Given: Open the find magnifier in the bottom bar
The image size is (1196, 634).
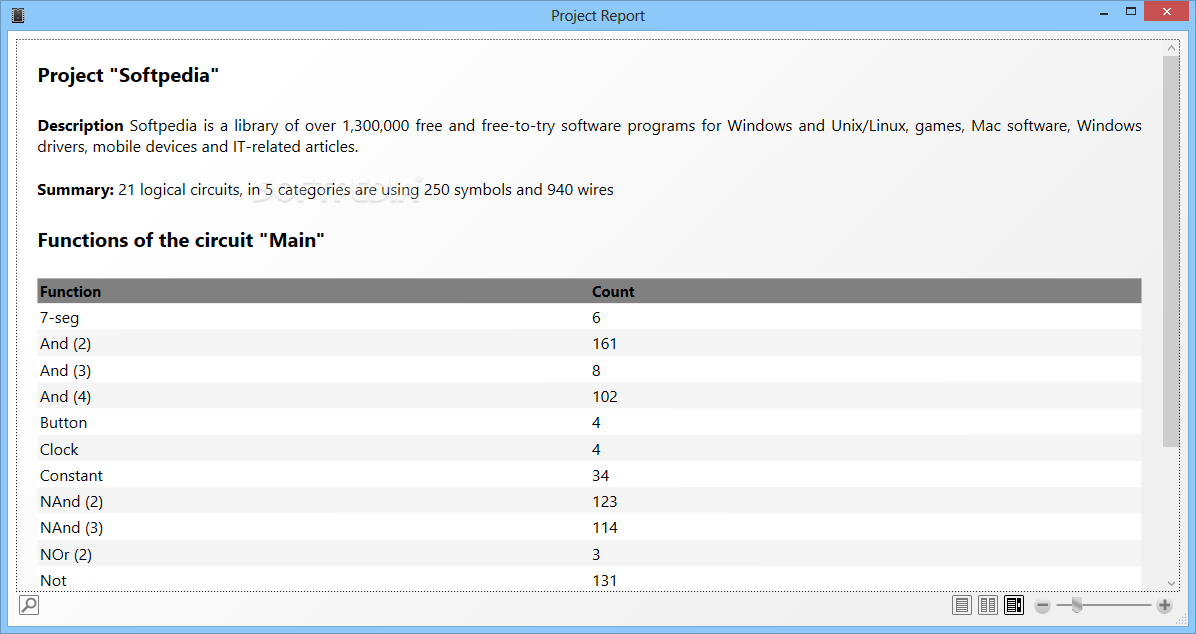Looking at the screenshot, I should [x=29, y=605].
